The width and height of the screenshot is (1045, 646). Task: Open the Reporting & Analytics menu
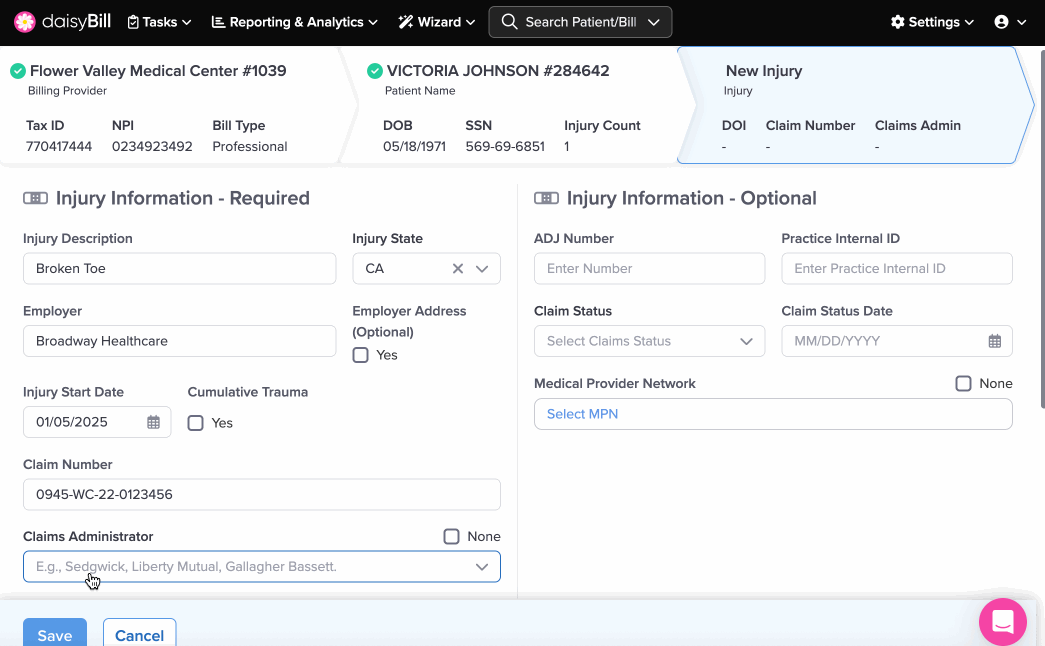point(295,22)
